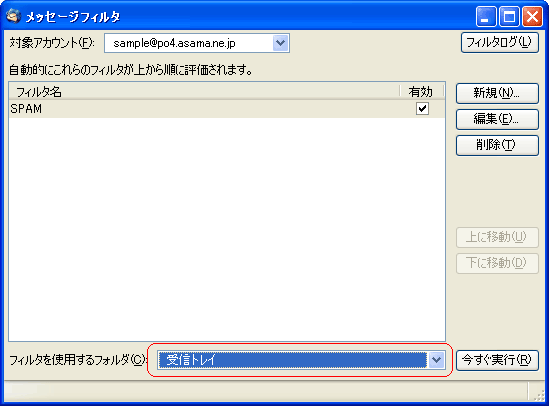The height and width of the screenshot is (406, 549).
Task: Delete the filter with 削除(T) button
Action: click(497, 145)
